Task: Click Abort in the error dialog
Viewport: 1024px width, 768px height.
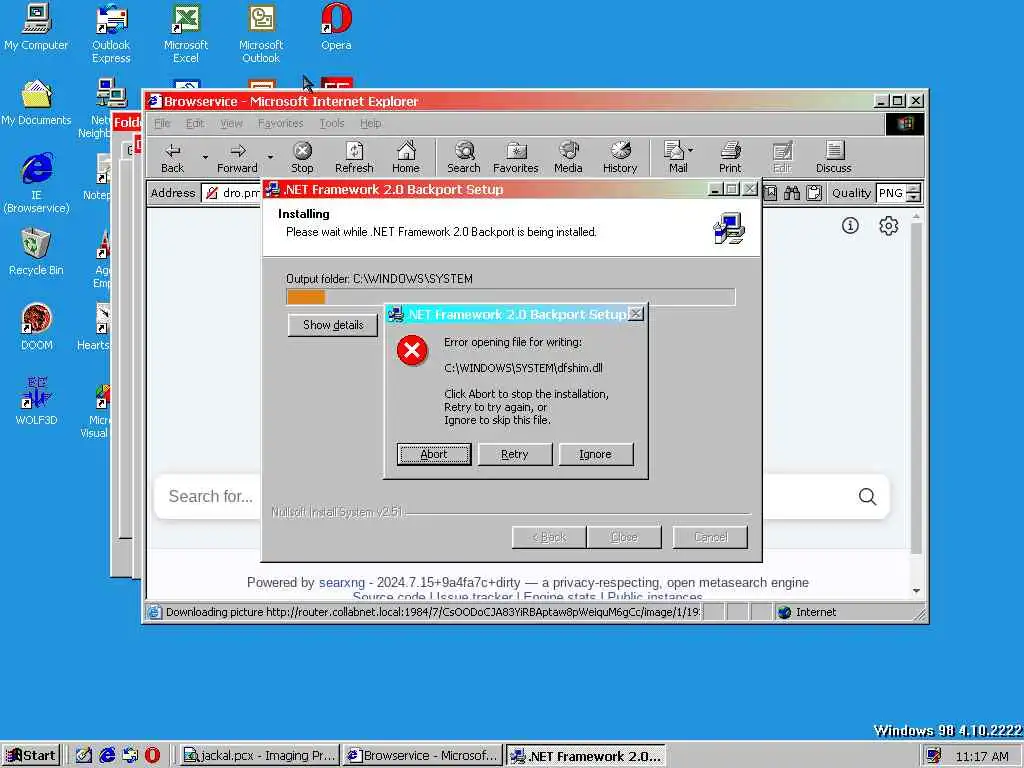Action: coord(434,455)
